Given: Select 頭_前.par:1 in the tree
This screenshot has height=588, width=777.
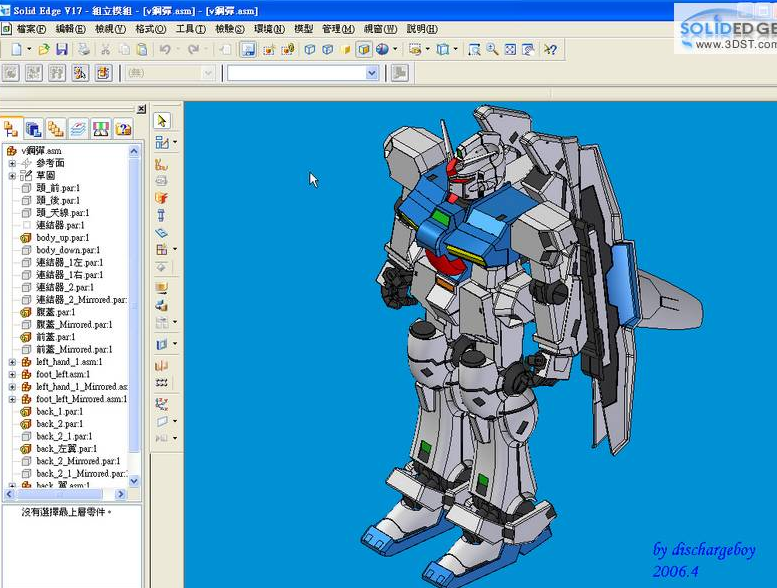Looking at the screenshot, I should [x=57, y=188].
